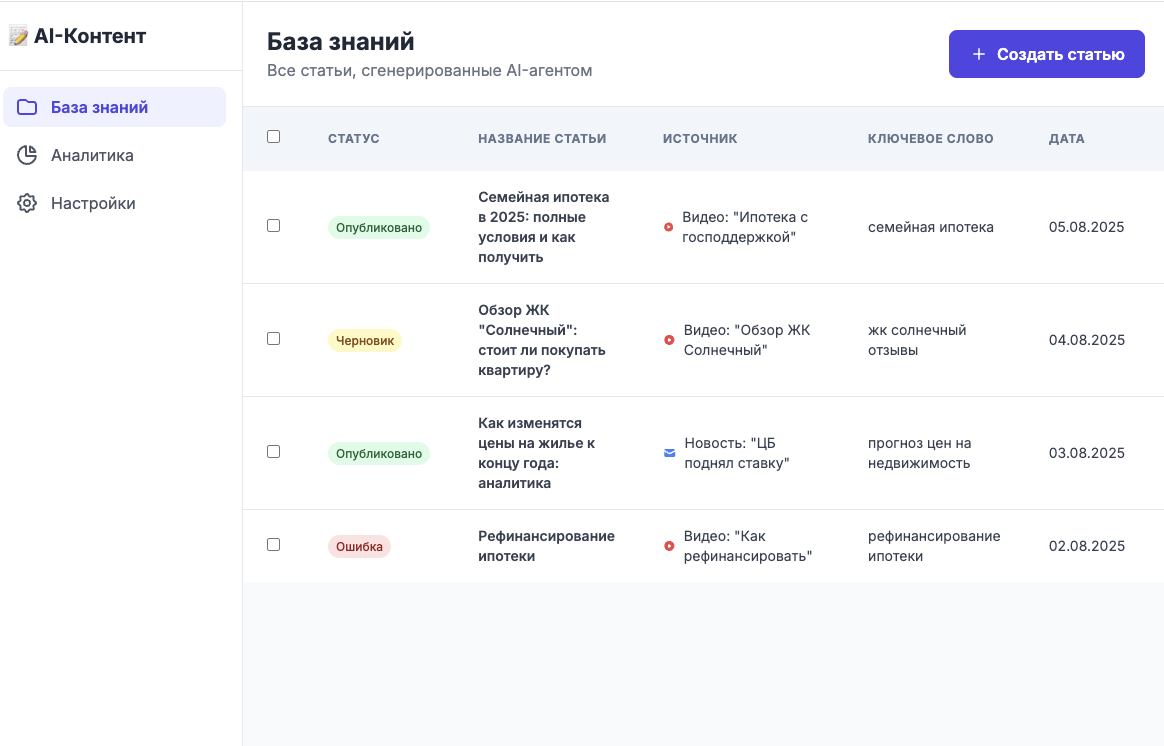
Task: Click the Knowledge Base folder icon
Action: tap(27, 107)
